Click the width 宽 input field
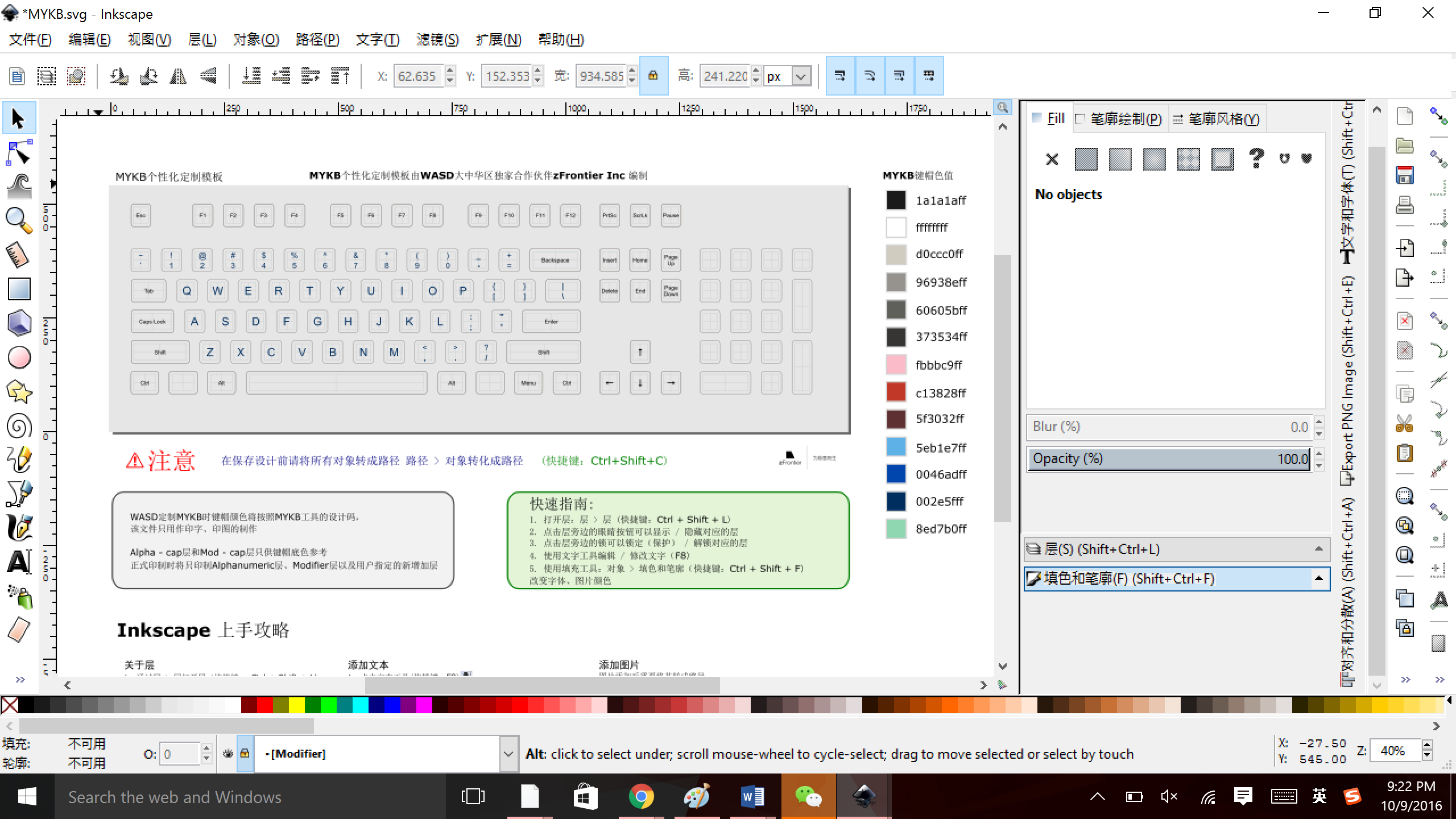The width and height of the screenshot is (1456, 819). (x=602, y=76)
